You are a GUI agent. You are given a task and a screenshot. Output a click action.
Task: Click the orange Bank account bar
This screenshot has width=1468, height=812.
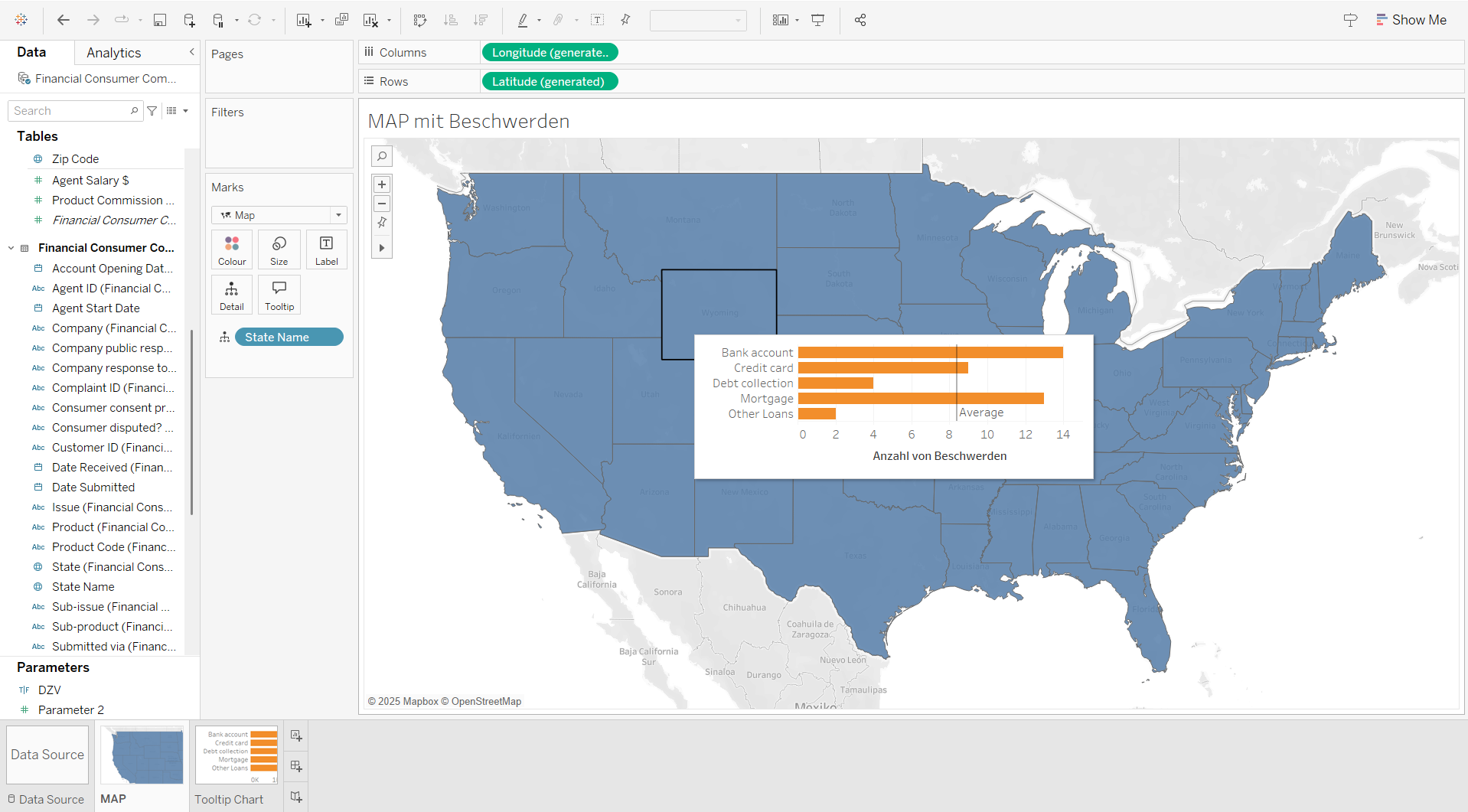coord(930,352)
